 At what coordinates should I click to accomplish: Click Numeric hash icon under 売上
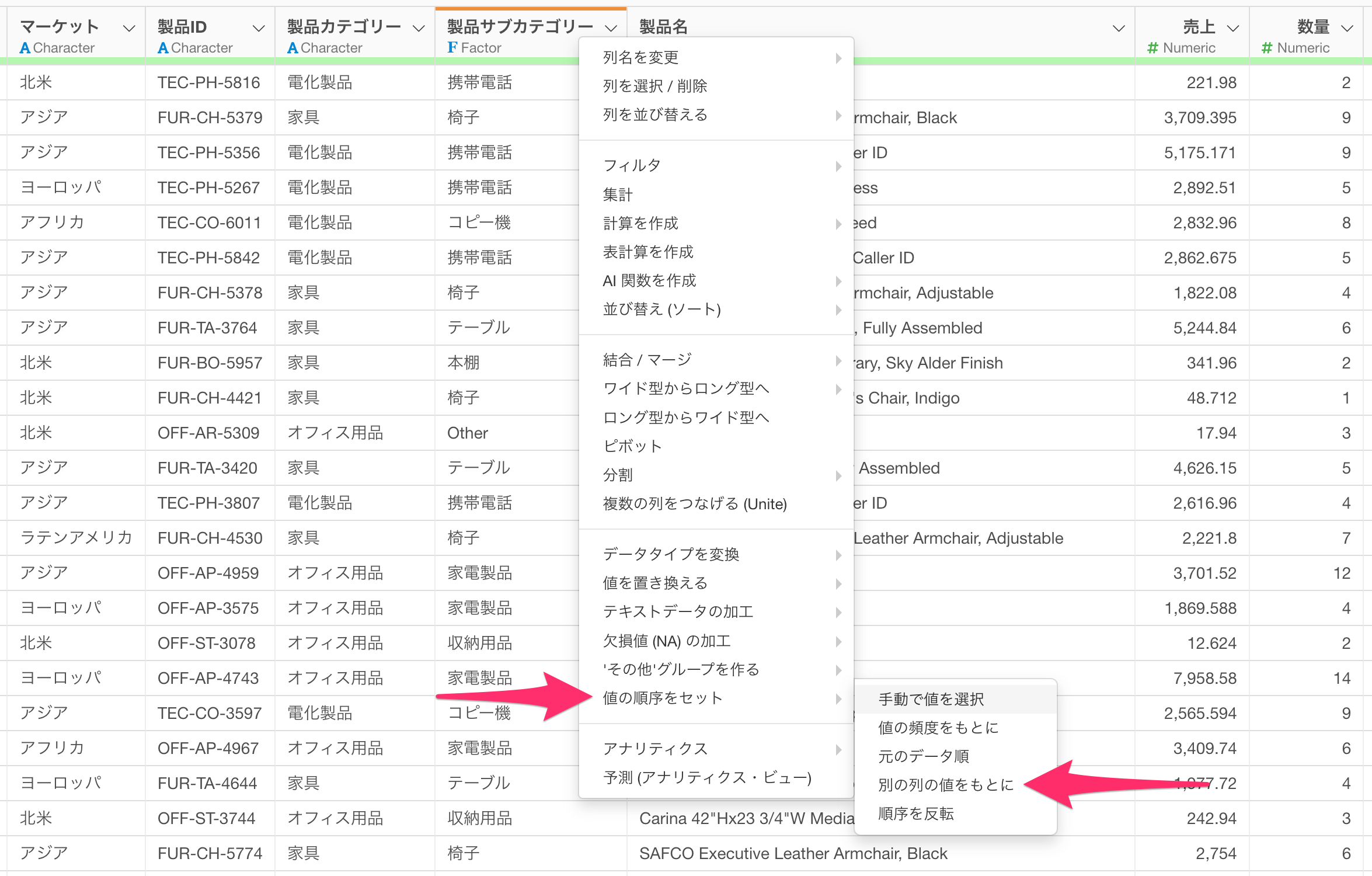click(1152, 48)
